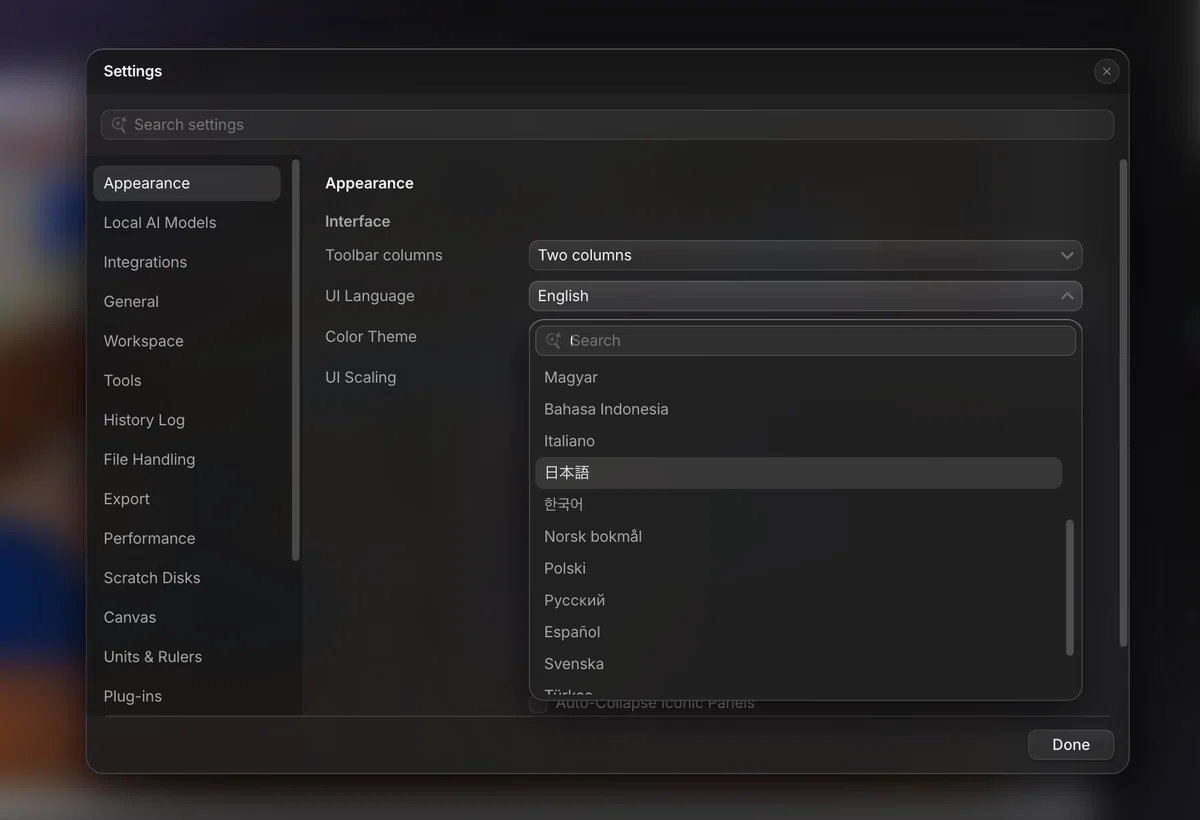
Task: Select 日本語 language option
Action: point(798,473)
